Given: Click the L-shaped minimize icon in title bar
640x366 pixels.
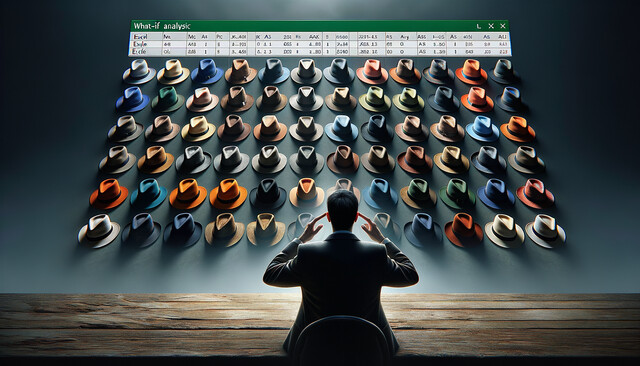Looking at the screenshot, I should tap(479, 26).
